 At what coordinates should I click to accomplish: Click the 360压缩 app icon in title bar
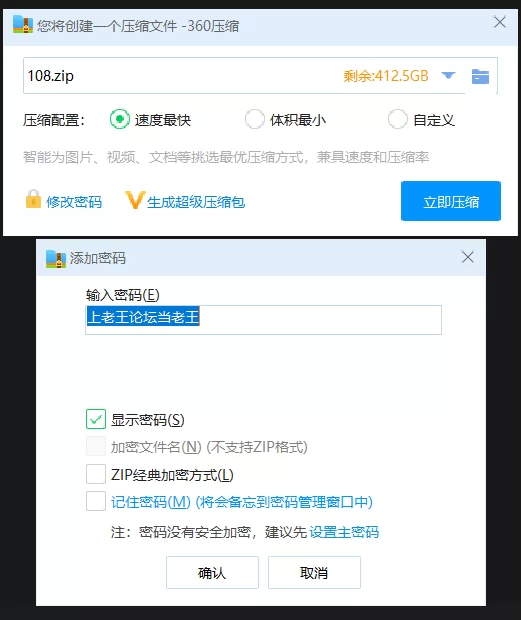click(x=23, y=24)
